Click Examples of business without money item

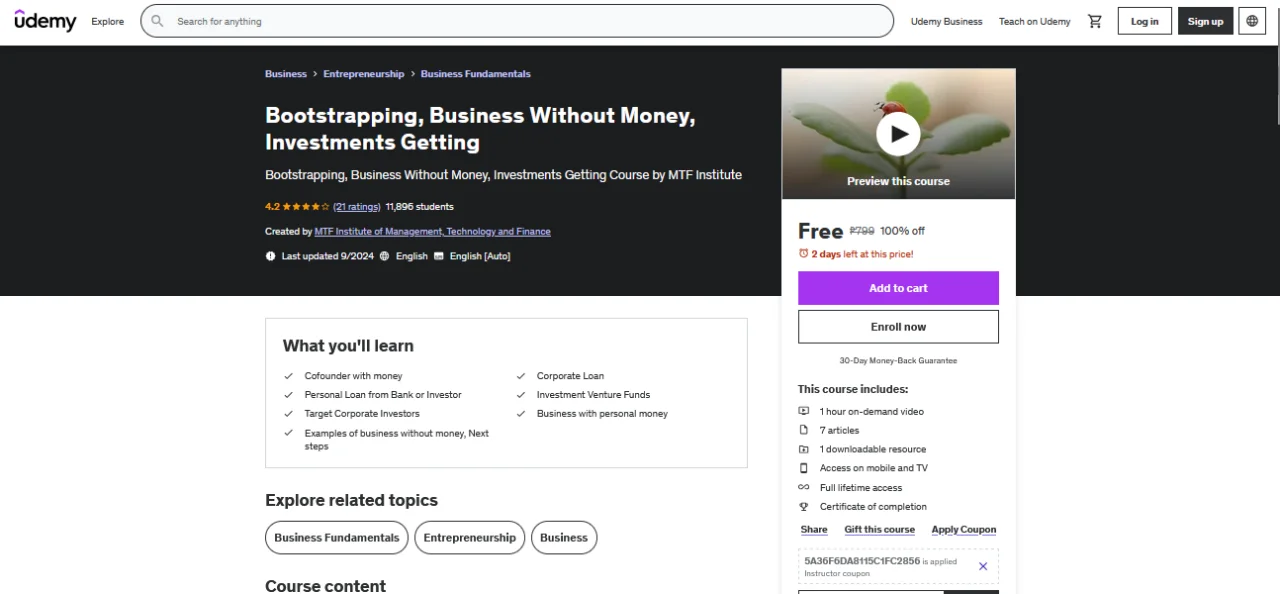click(397, 440)
